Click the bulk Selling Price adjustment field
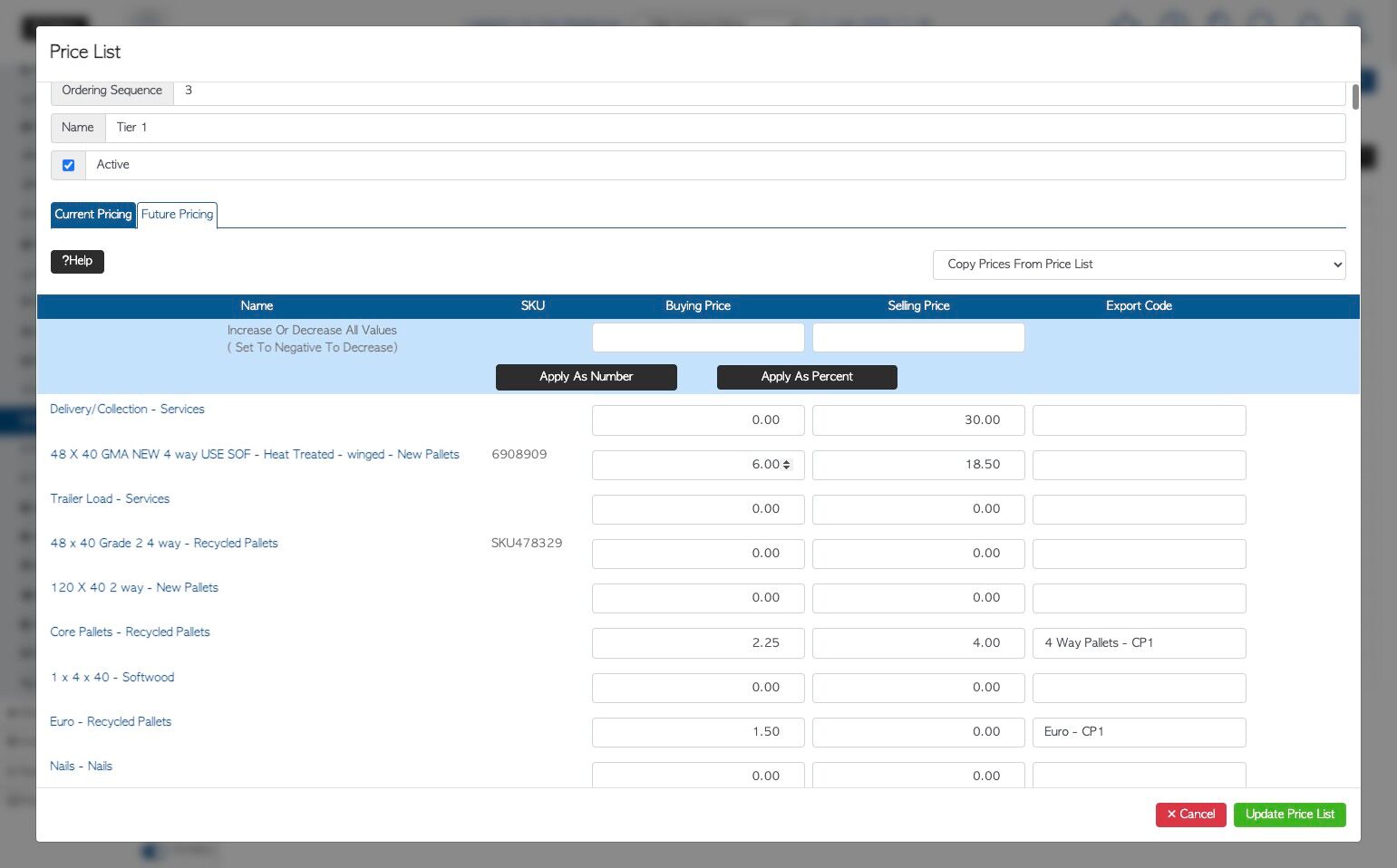1397x868 pixels. coord(918,337)
